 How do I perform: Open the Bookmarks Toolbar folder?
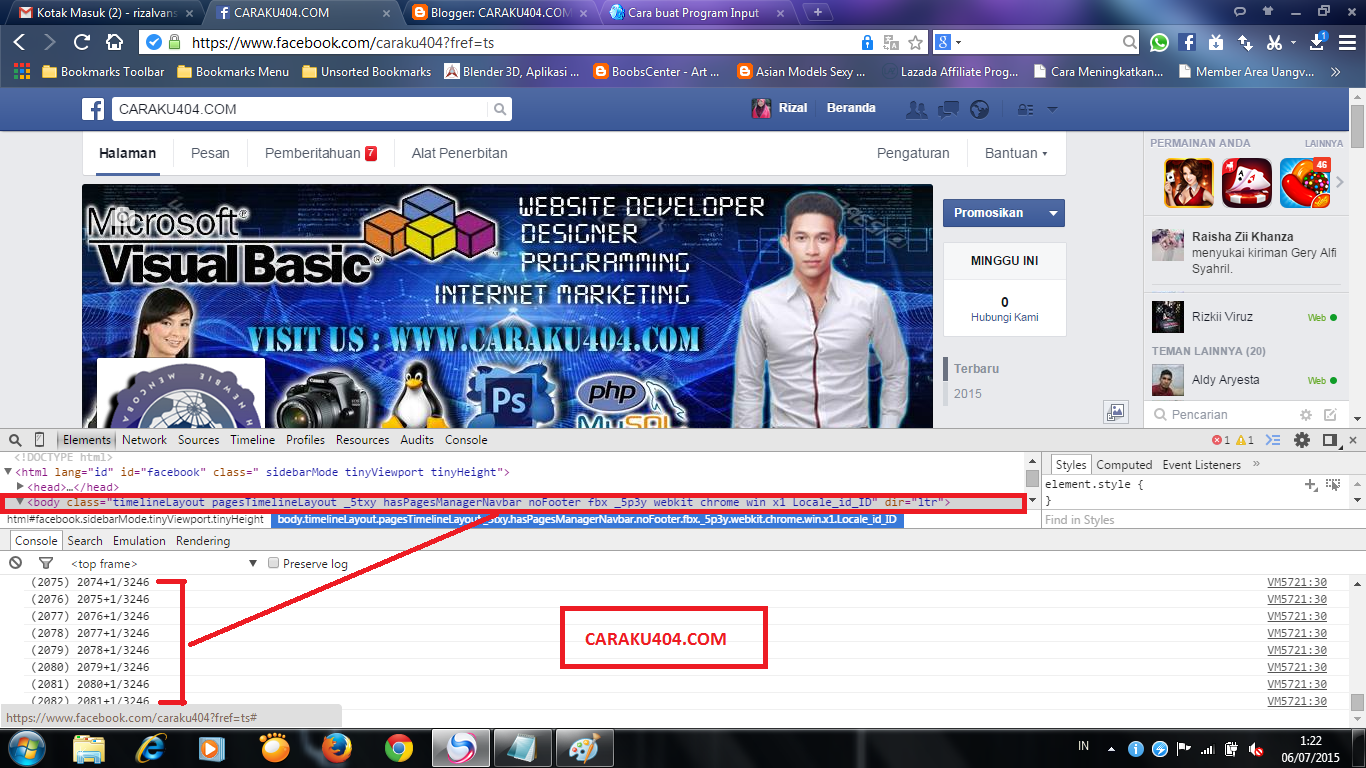[x=102, y=72]
